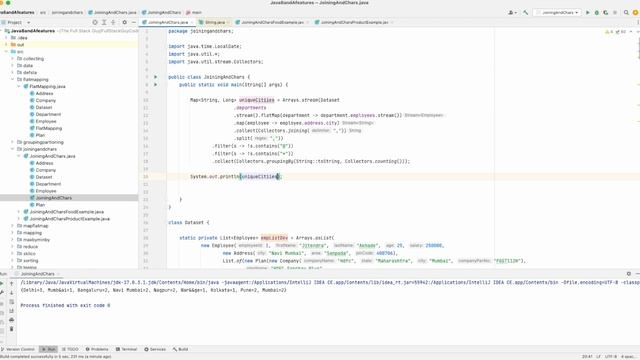Click joiningandchars in the breadcrumb bar
The height and width of the screenshot is (360, 640).
pyautogui.click(x=67, y=13)
